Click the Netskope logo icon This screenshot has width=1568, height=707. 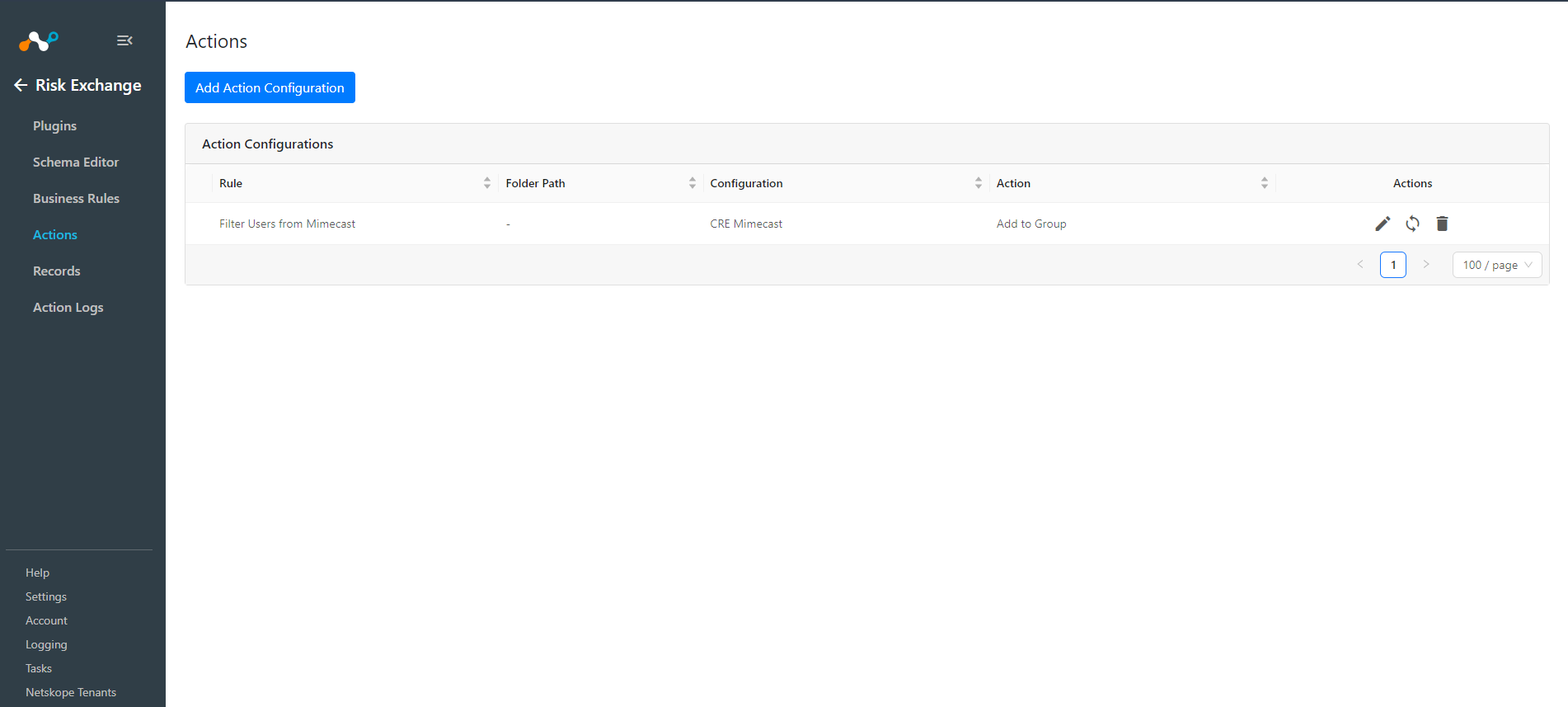click(x=39, y=40)
